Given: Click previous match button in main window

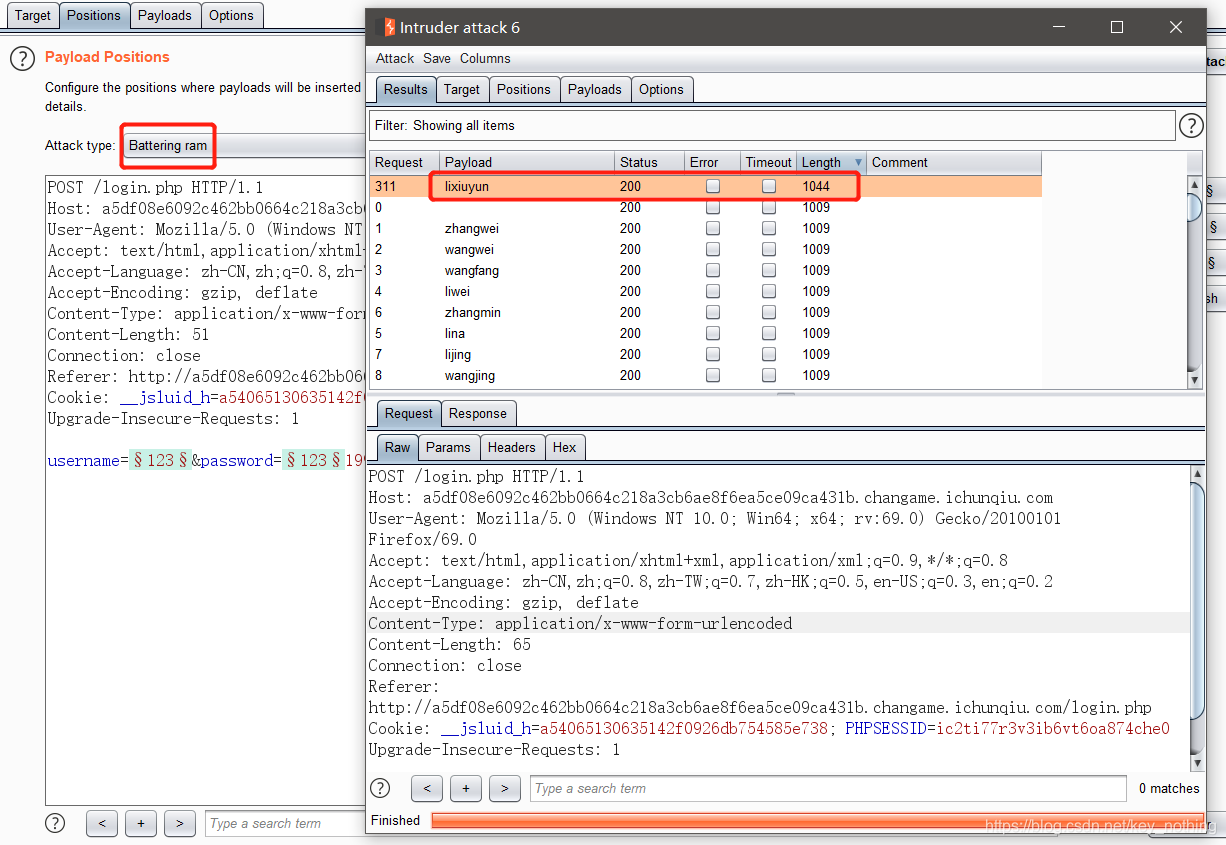Looking at the screenshot, I should coord(102,823).
